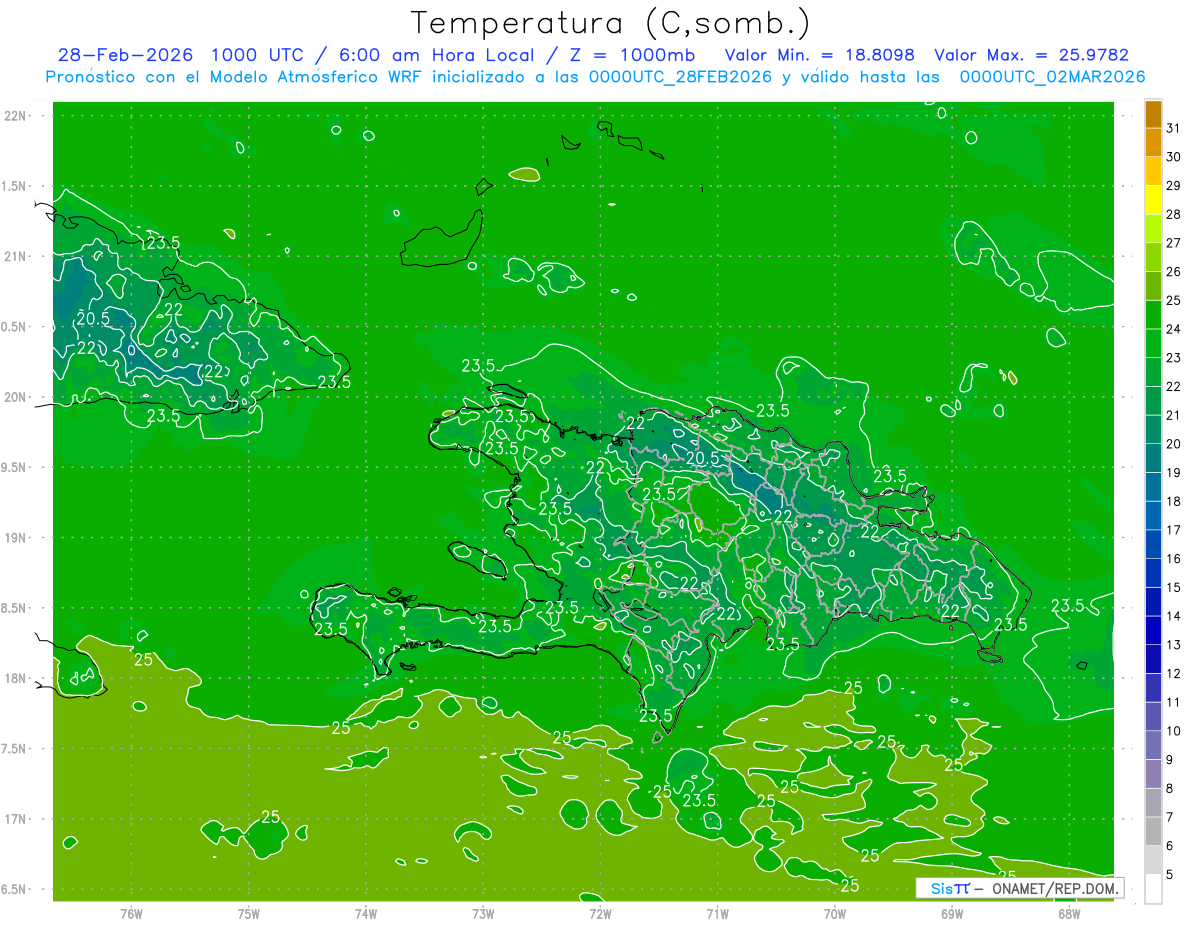This screenshot has height=927, width=1200.
Task: Click the 69W longitude axis label
Action: point(951,913)
